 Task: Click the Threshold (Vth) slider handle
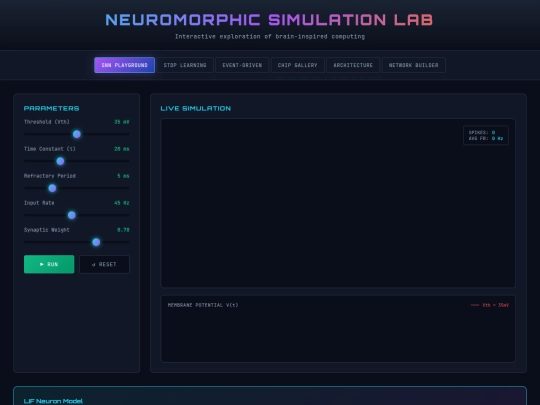point(77,134)
